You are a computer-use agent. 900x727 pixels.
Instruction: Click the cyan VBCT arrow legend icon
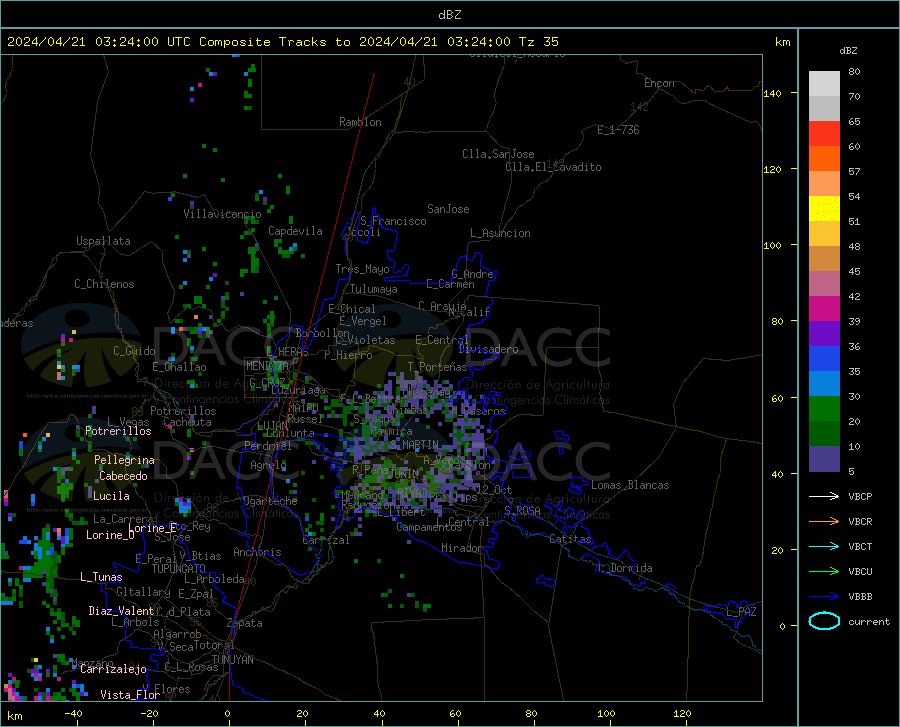click(x=824, y=546)
